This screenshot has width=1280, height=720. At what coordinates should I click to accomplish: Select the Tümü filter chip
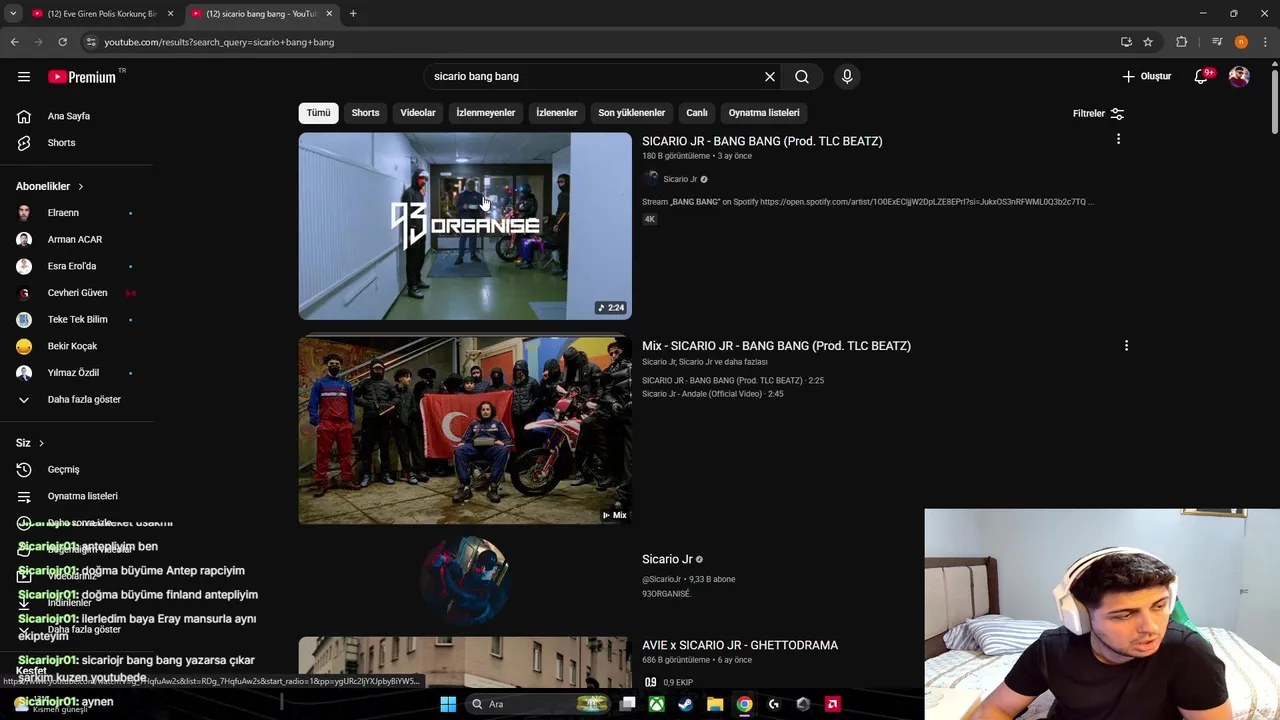[x=318, y=113]
